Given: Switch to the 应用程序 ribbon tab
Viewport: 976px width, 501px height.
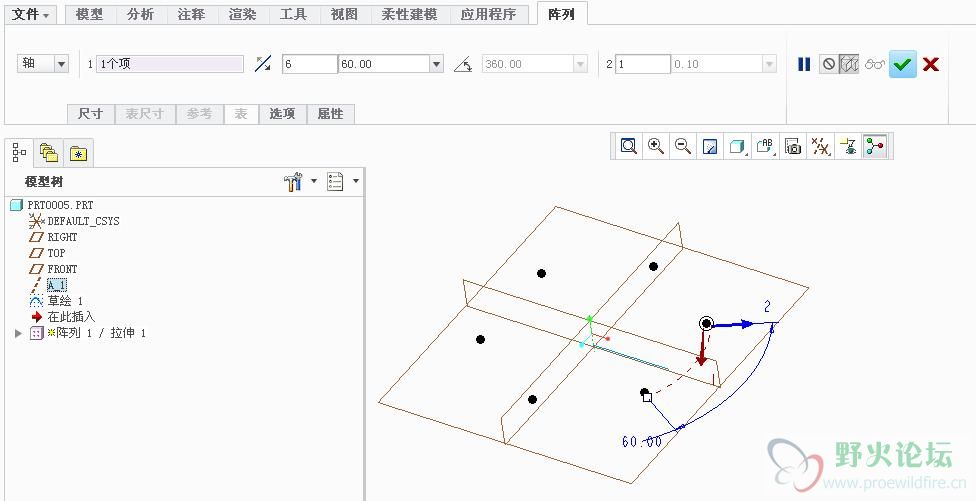Looking at the screenshot, I should click(x=489, y=14).
